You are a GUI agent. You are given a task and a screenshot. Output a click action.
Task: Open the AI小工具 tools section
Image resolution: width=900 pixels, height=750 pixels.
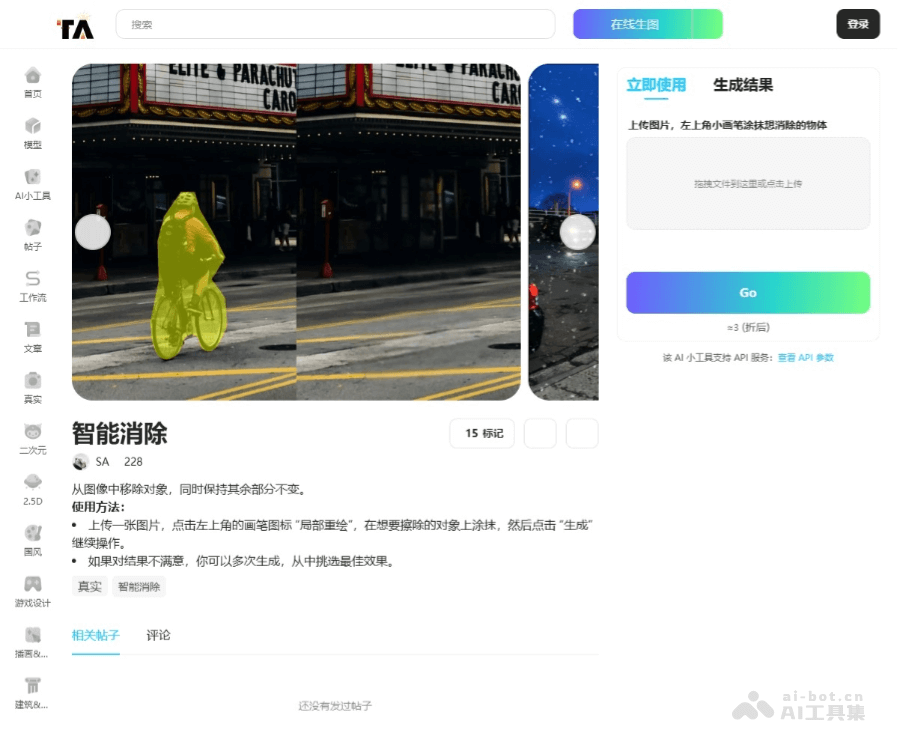tap(33, 185)
